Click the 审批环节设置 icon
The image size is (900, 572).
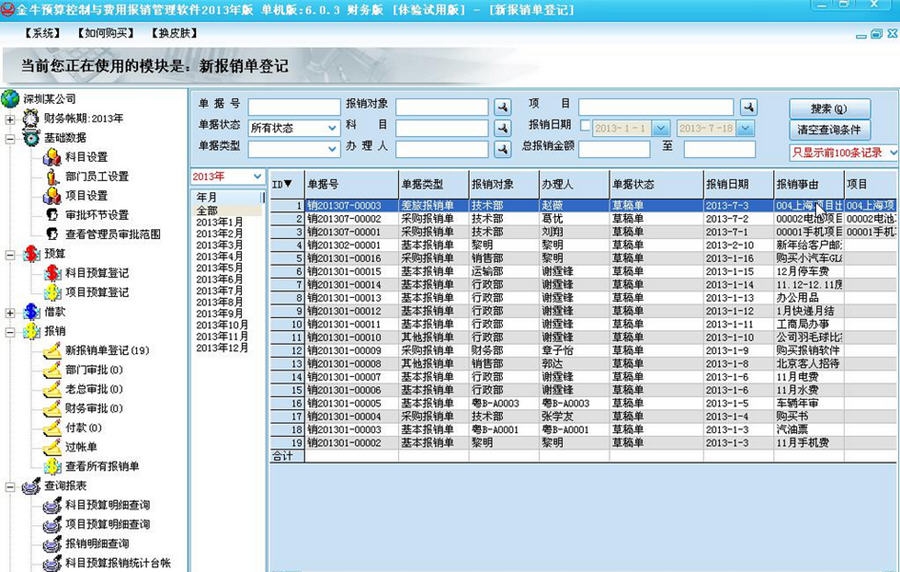click(x=52, y=215)
